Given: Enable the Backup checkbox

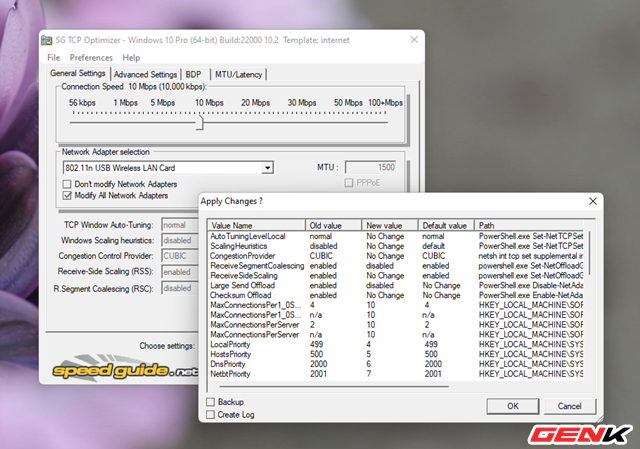Looking at the screenshot, I should point(211,402).
